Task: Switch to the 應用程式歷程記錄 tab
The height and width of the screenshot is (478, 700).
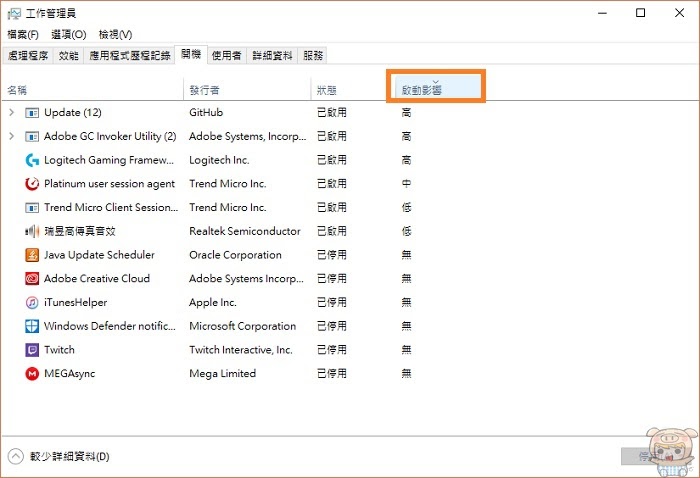Action: 129,55
